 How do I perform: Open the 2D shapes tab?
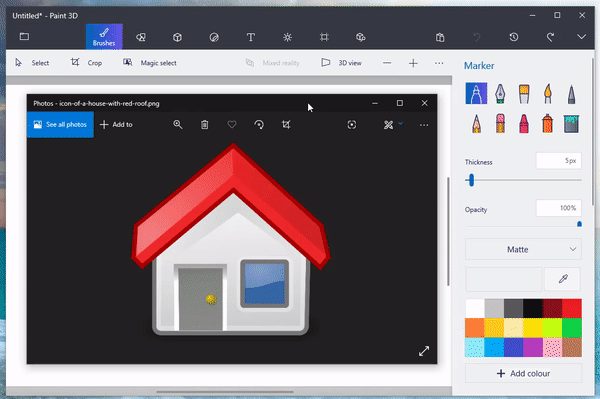click(141, 37)
